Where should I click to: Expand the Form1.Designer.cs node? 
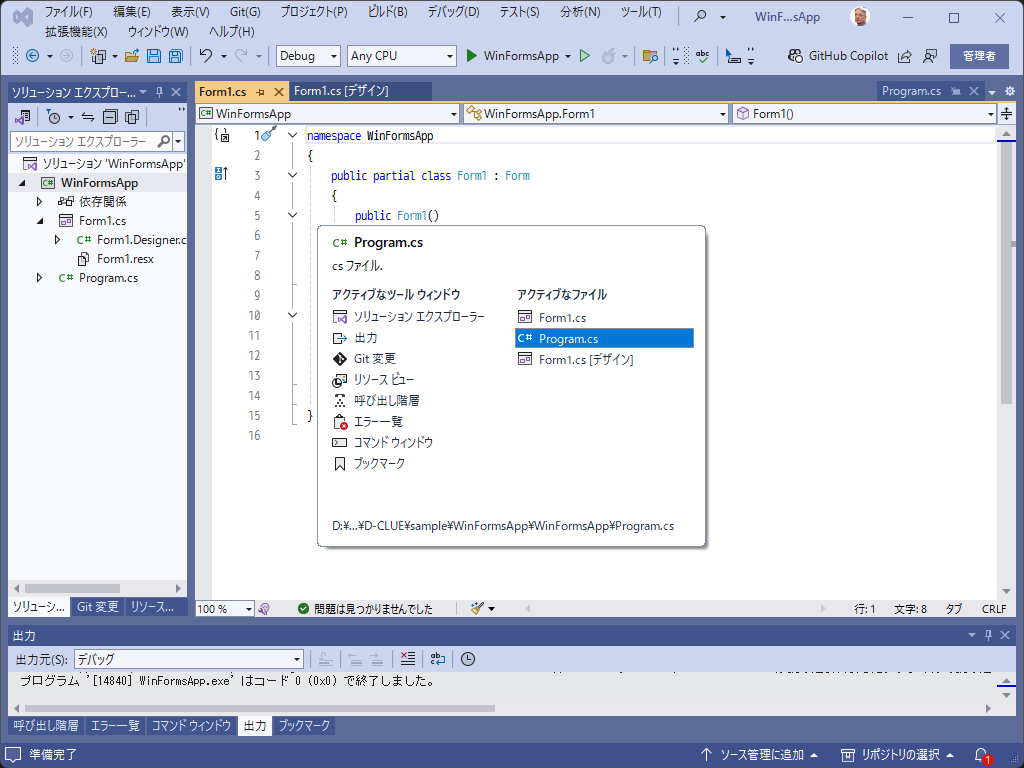57,240
